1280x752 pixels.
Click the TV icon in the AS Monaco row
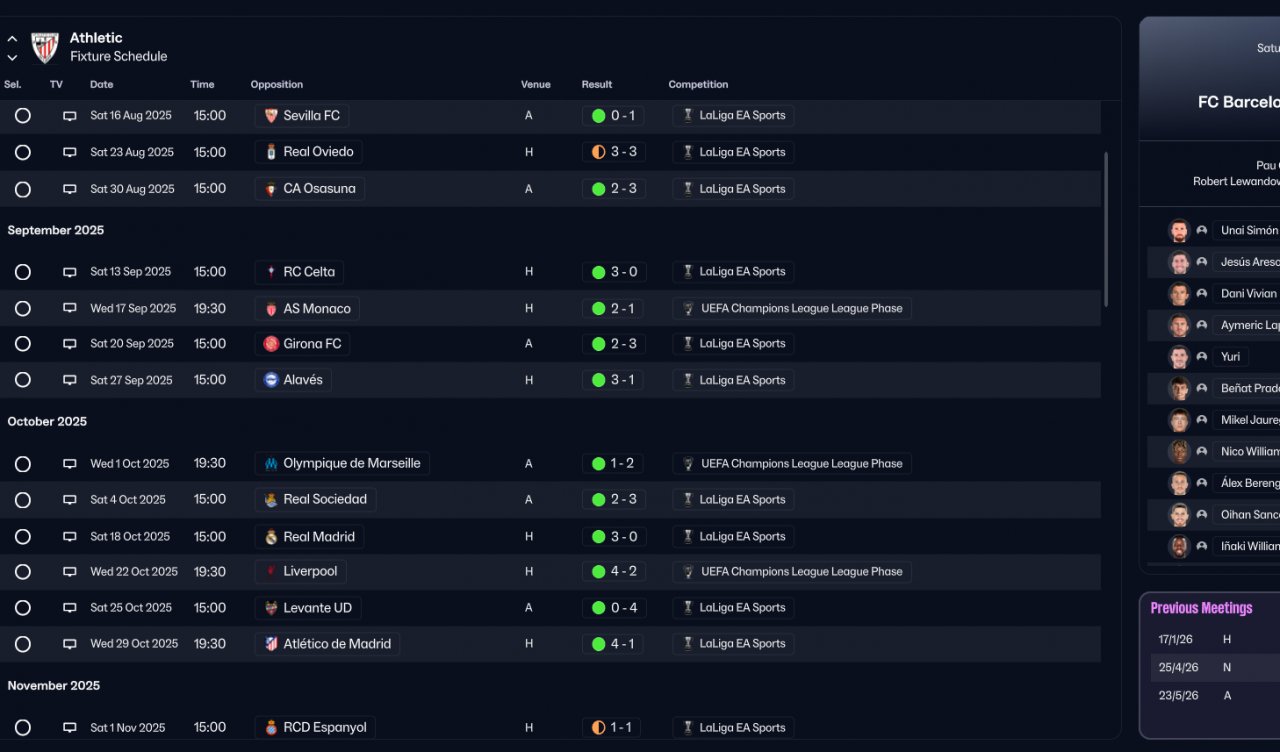(70, 309)
